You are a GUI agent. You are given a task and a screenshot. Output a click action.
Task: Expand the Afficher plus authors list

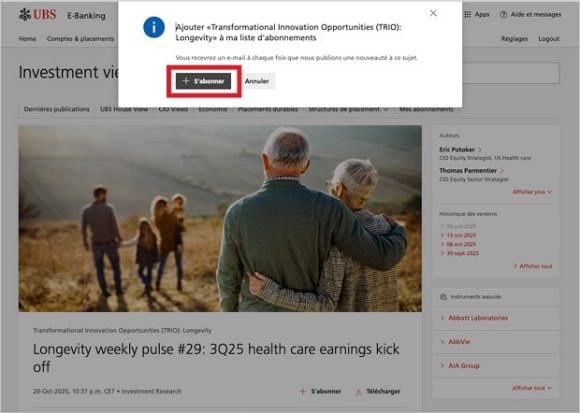(x=532, y=192)
